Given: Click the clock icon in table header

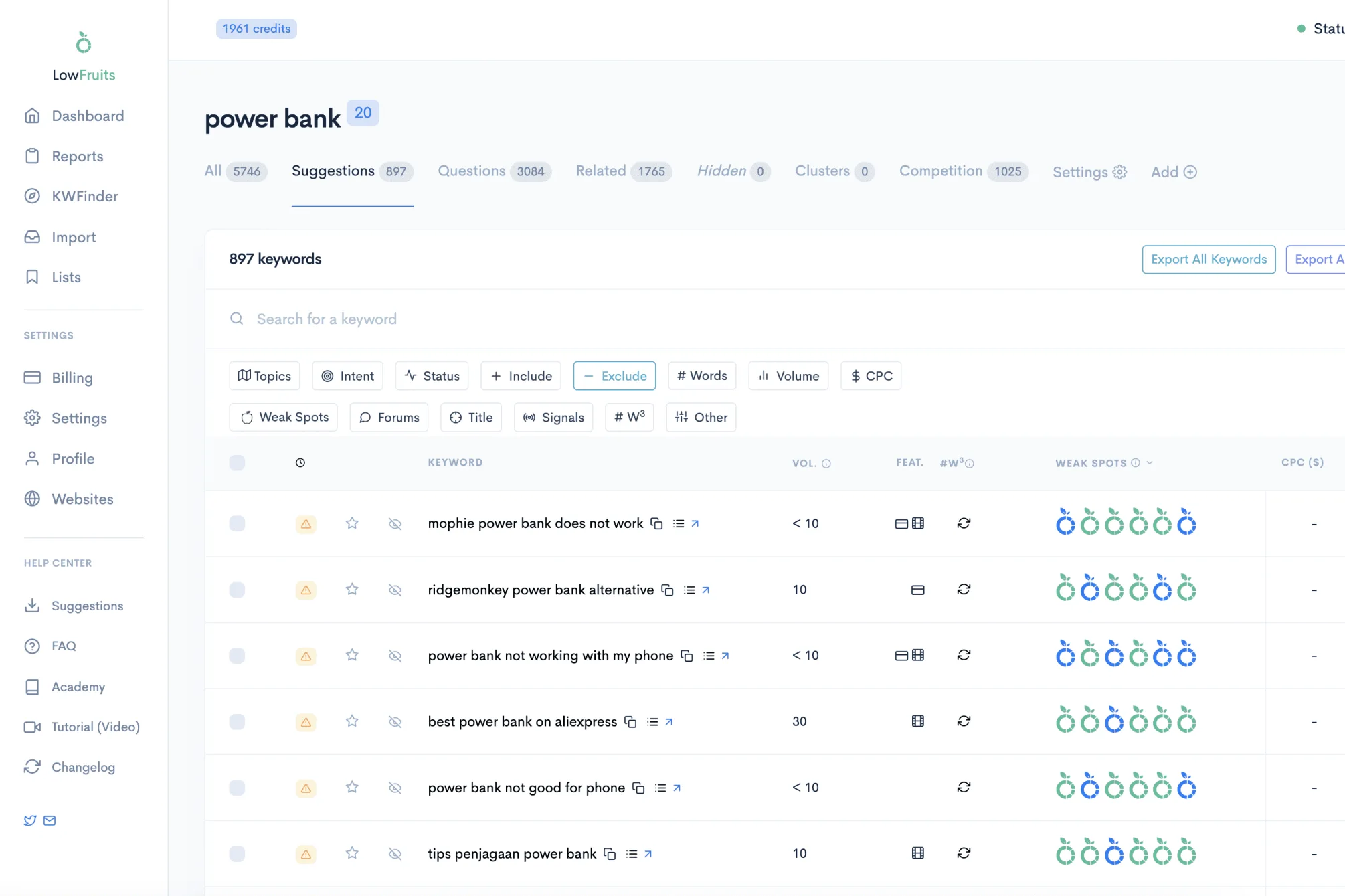Looking at the screenshot, I should tap(300, 462).
